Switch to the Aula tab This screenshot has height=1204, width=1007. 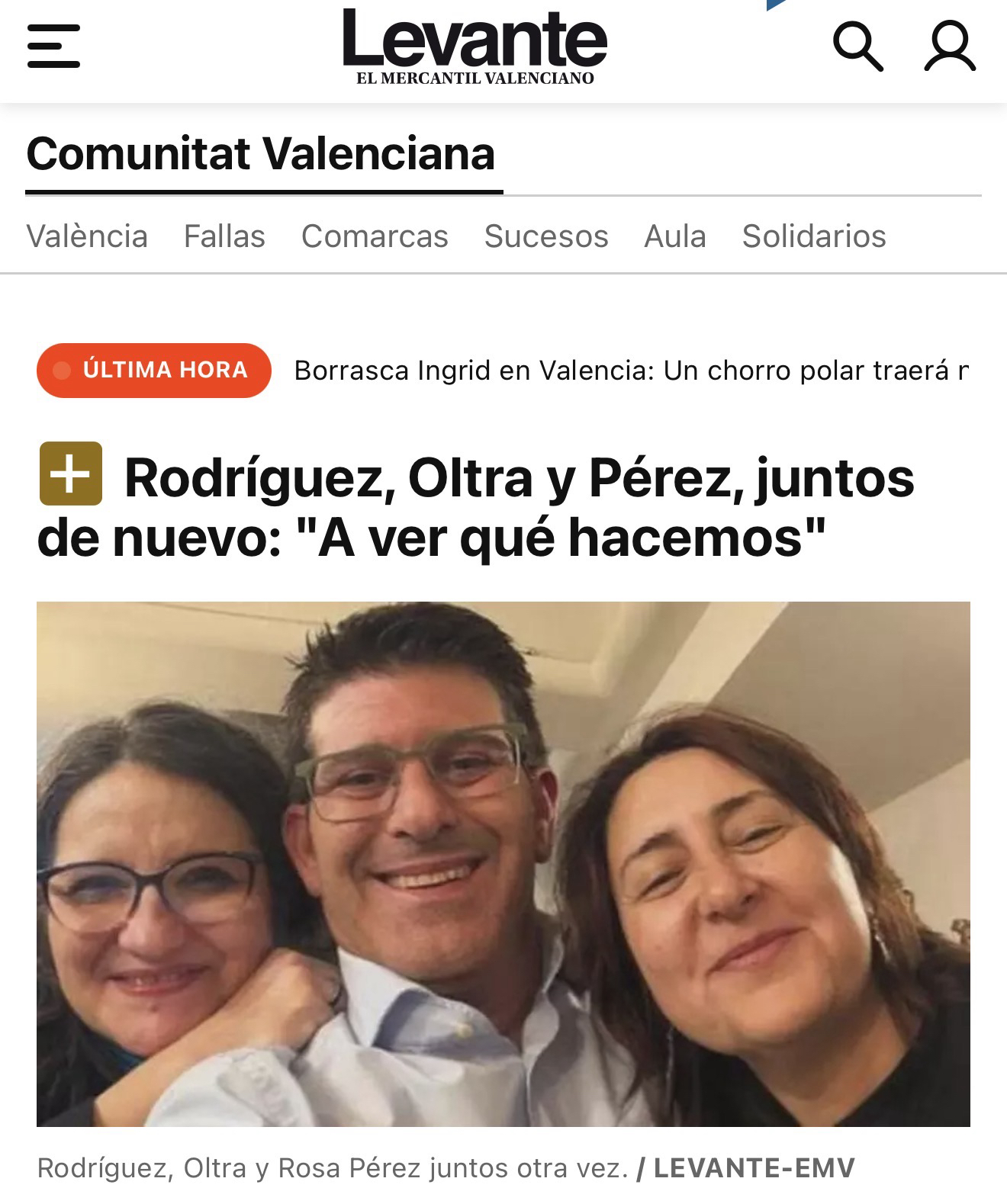pos(675,236)
